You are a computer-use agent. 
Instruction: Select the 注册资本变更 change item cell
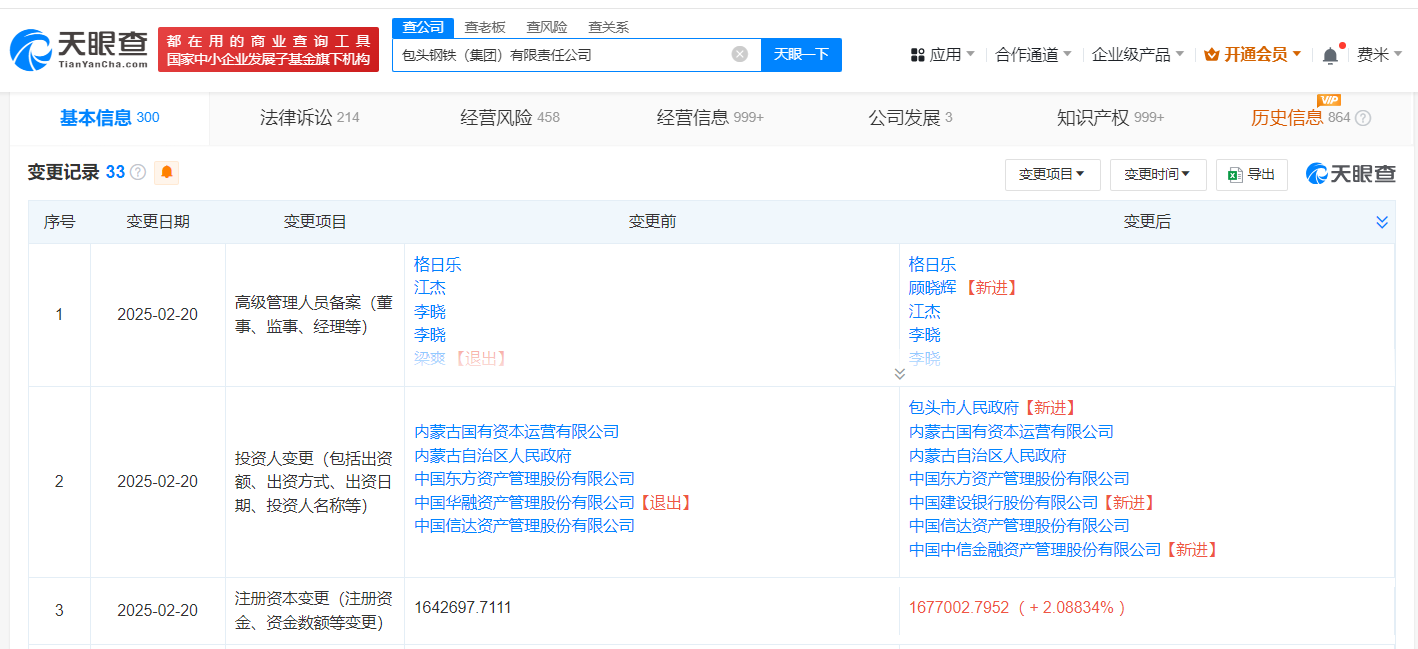pos(314,610)
